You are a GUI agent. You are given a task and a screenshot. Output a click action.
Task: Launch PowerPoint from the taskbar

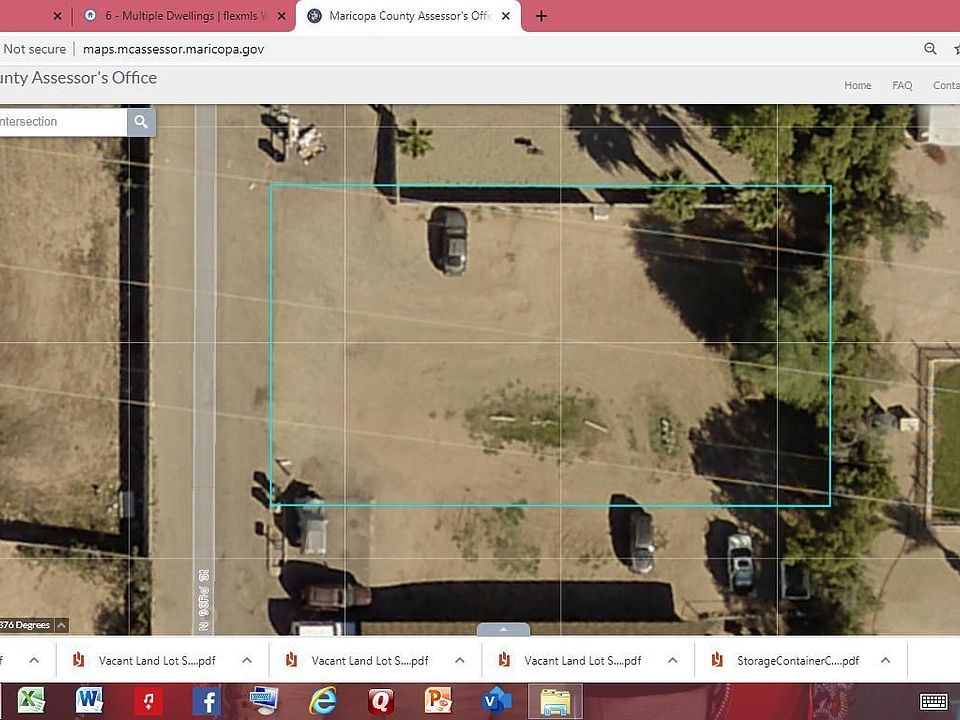438,700
